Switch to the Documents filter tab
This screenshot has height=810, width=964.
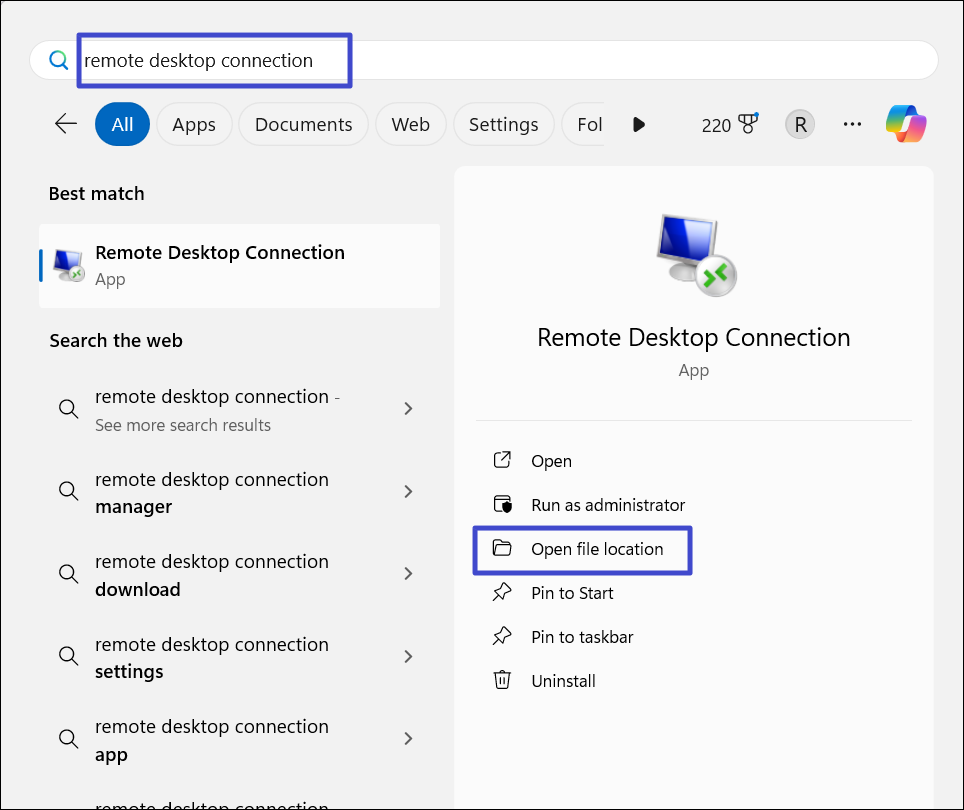[x=303, y=124]
